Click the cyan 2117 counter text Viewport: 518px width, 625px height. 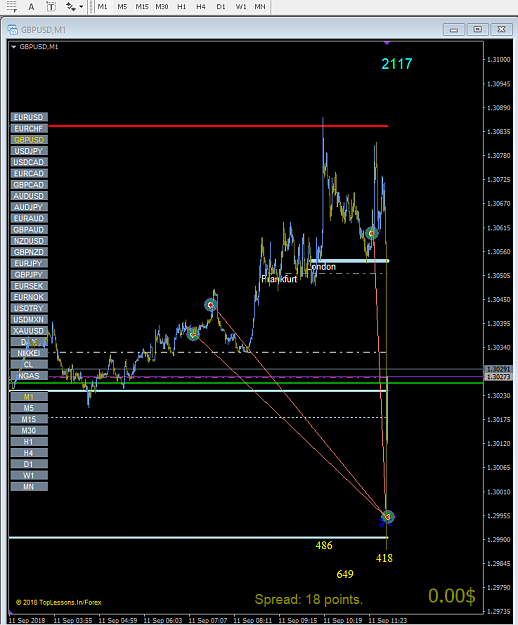point(397,64)
